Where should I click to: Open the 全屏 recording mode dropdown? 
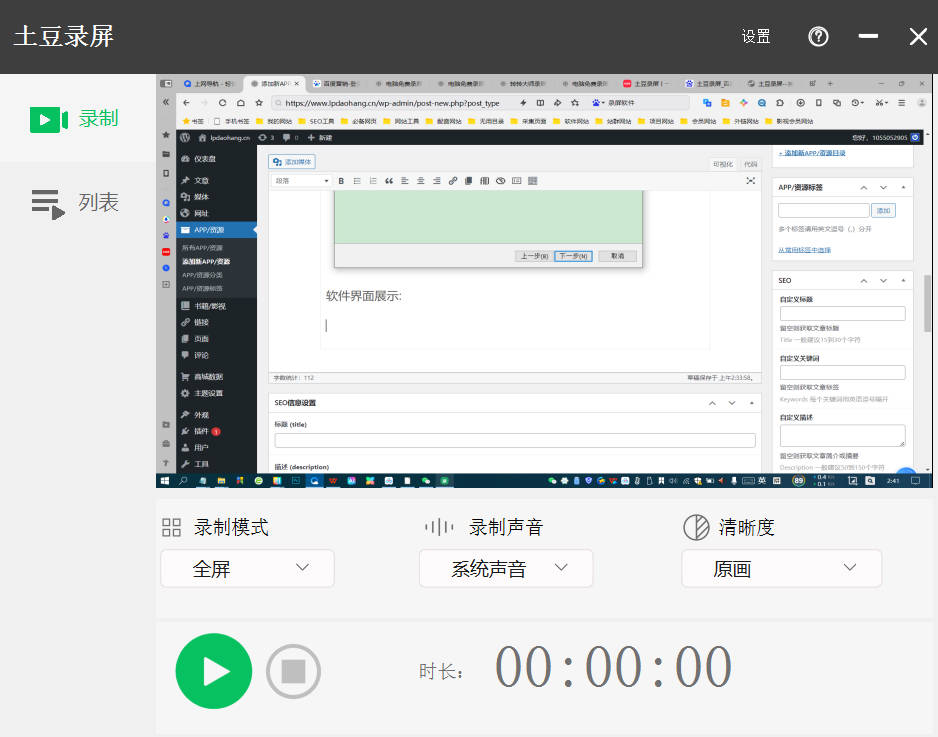(247, 568)
